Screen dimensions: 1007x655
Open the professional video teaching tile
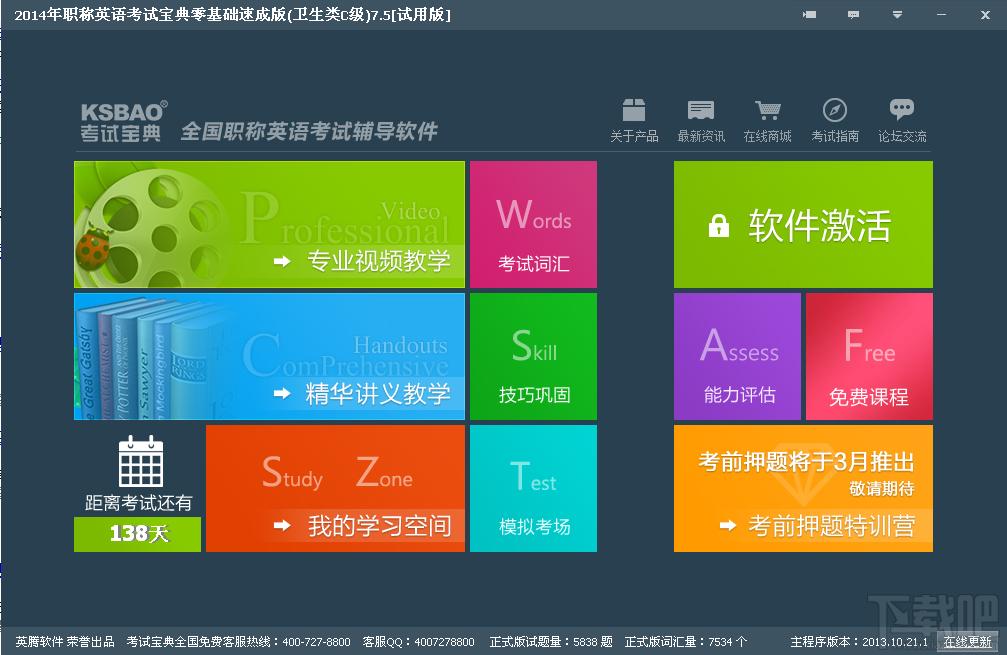coord(269,224)
